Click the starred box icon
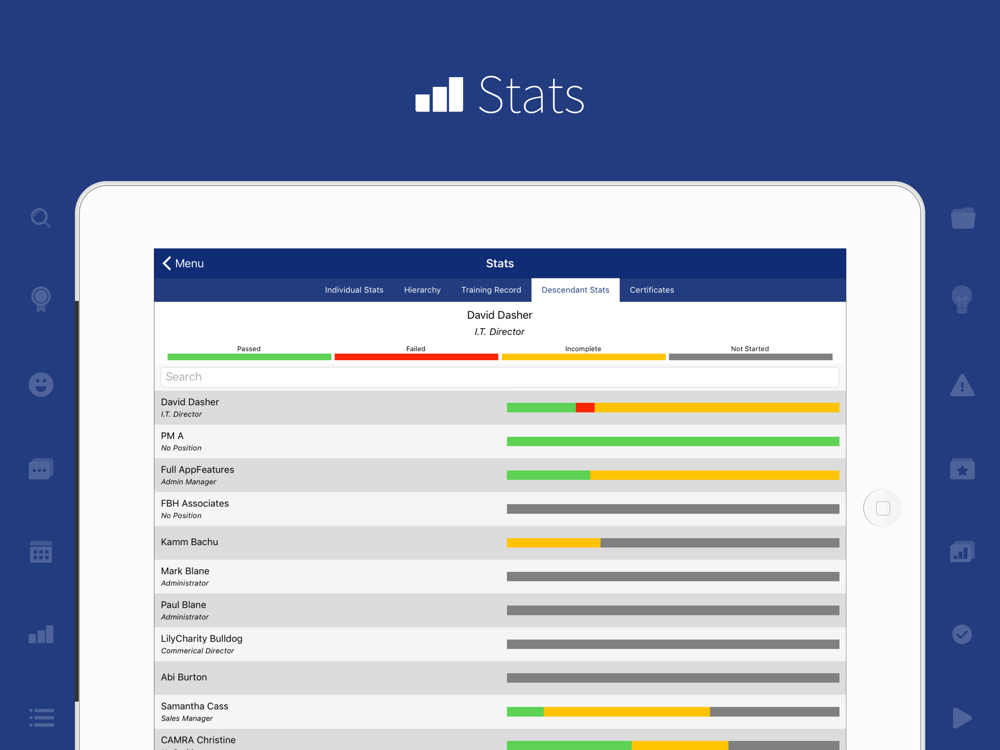This screenshot has width=1000, height=750. 962,469
